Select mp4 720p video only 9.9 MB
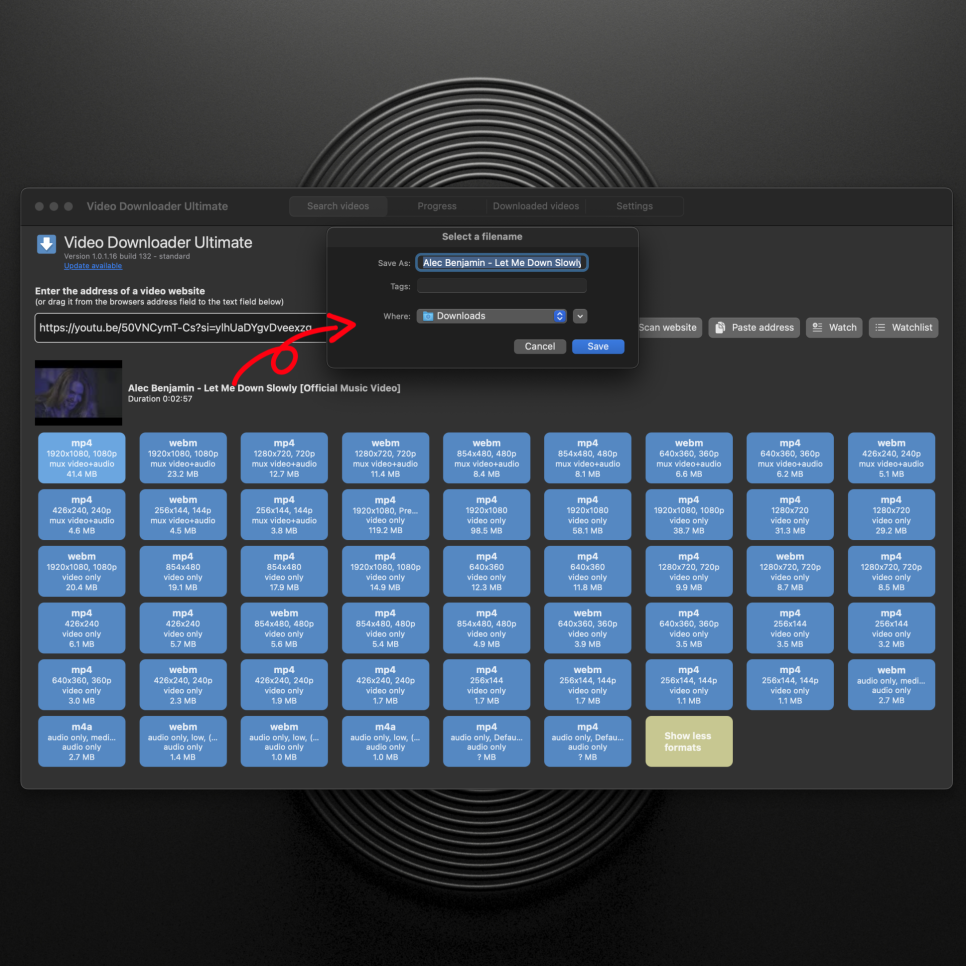966x966 pixels. click(689, 571)
